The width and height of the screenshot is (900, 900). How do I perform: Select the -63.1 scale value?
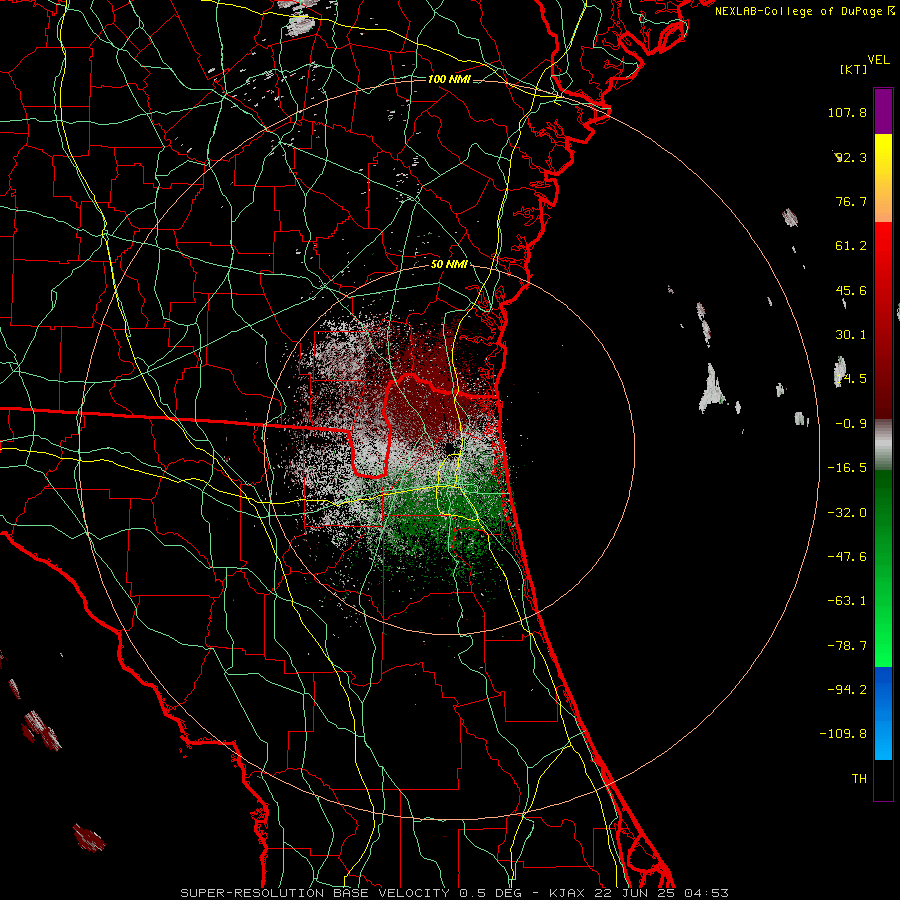(x=847, y=601)
